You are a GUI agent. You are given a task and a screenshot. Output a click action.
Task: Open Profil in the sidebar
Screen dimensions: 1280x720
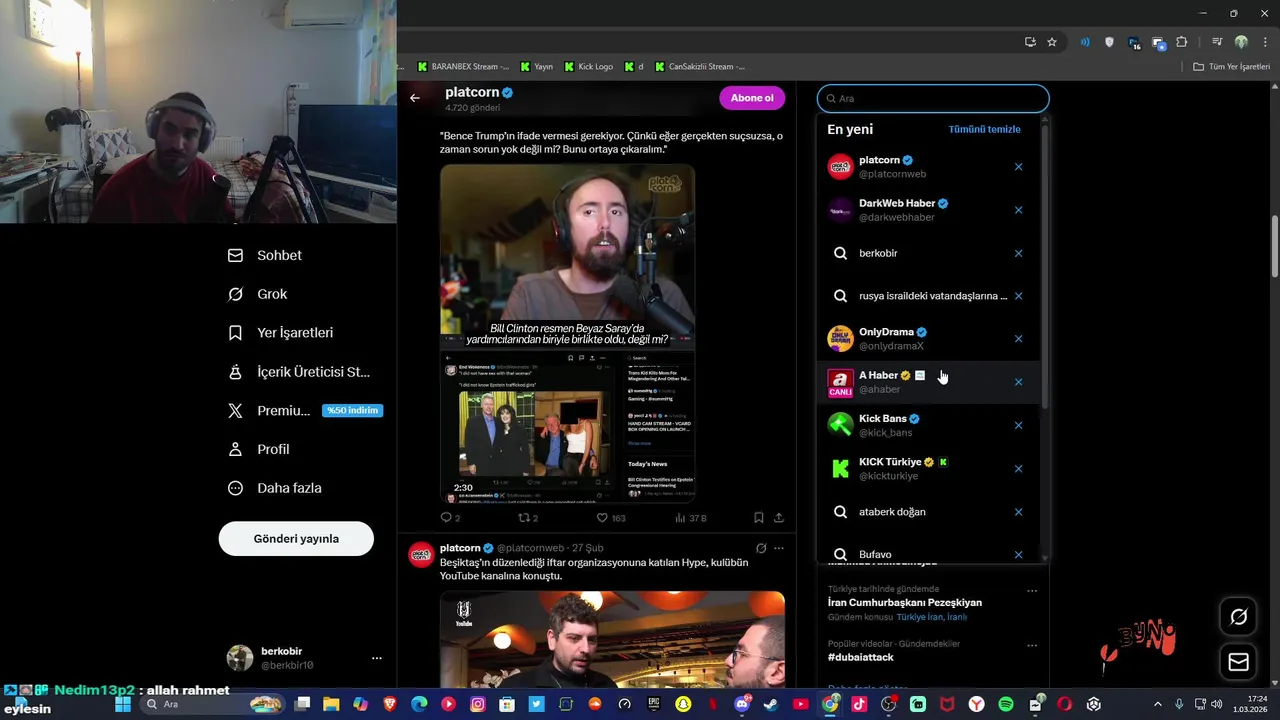(259, 449)
